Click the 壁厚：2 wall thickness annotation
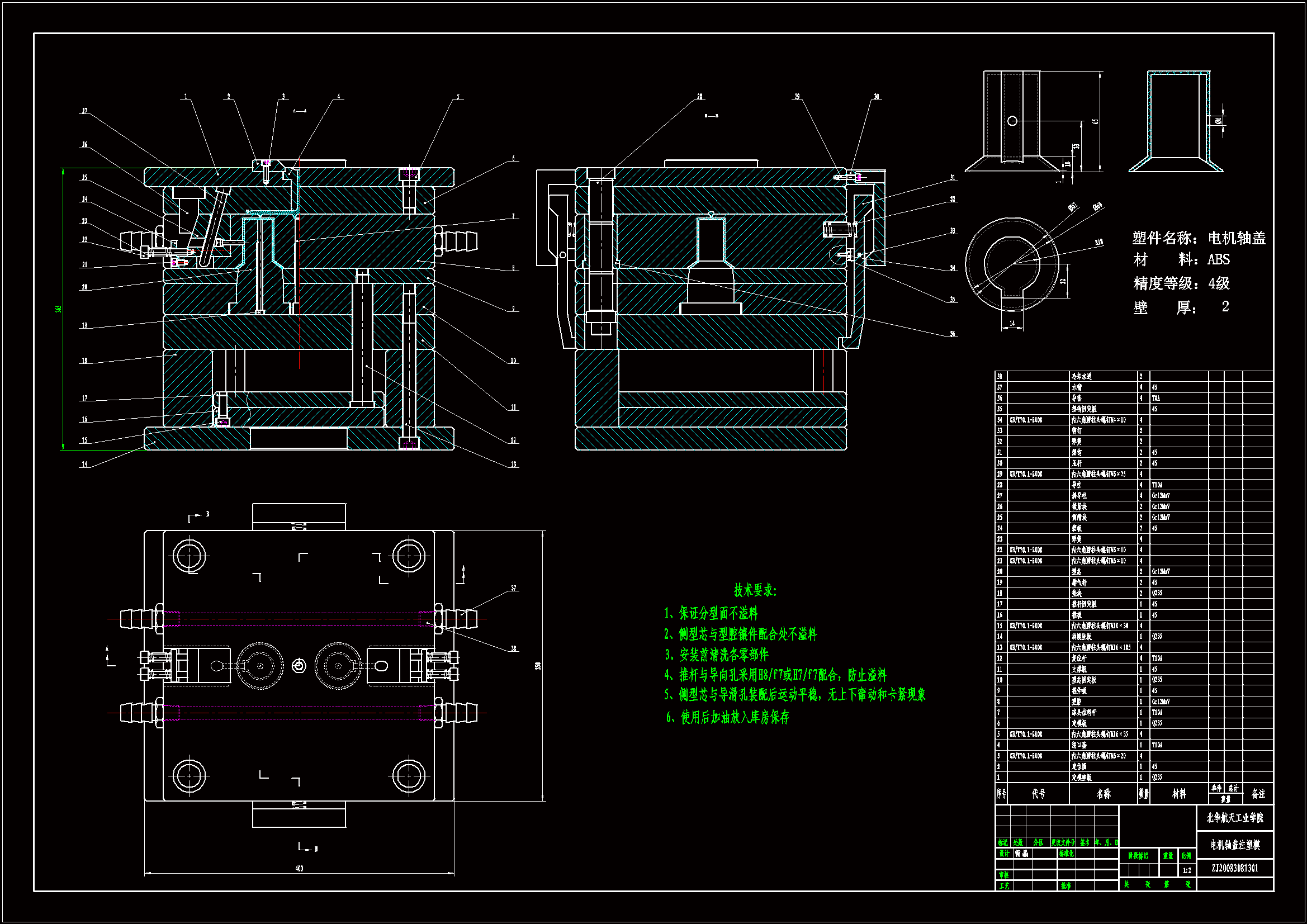 point(1181,307)
